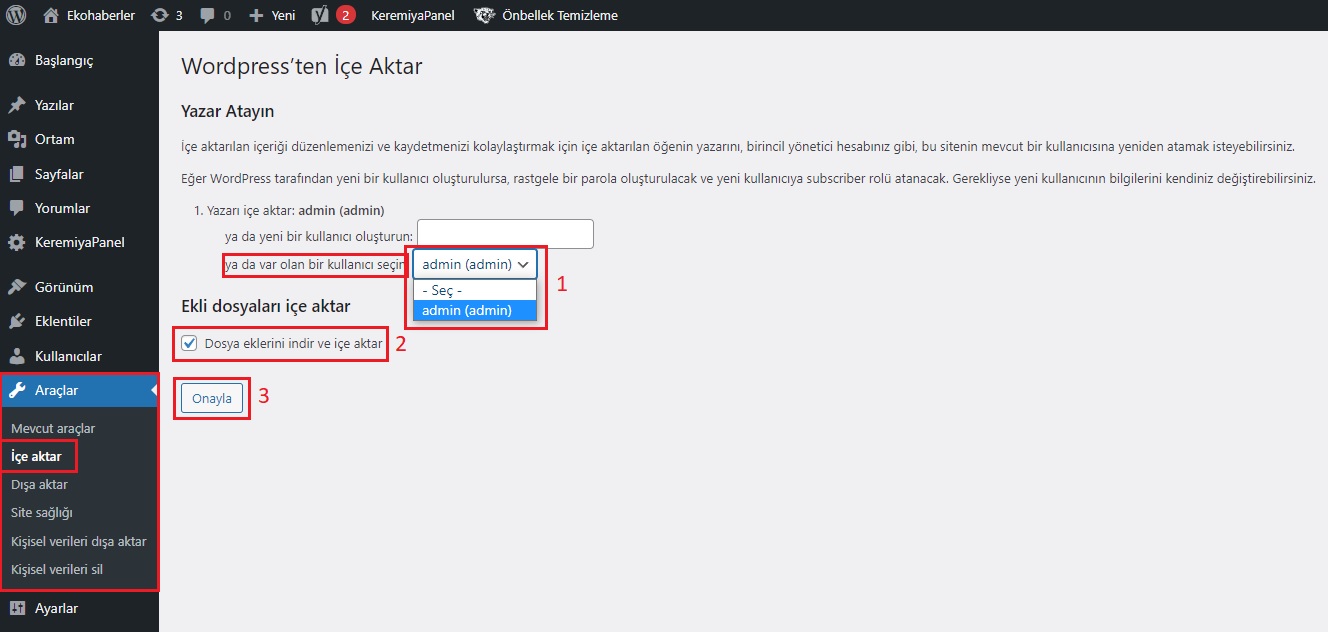Open Kişisel verileri sil link
This screenshot has height=632, width=1328.
pyautogui.click(x=57, y=569)
